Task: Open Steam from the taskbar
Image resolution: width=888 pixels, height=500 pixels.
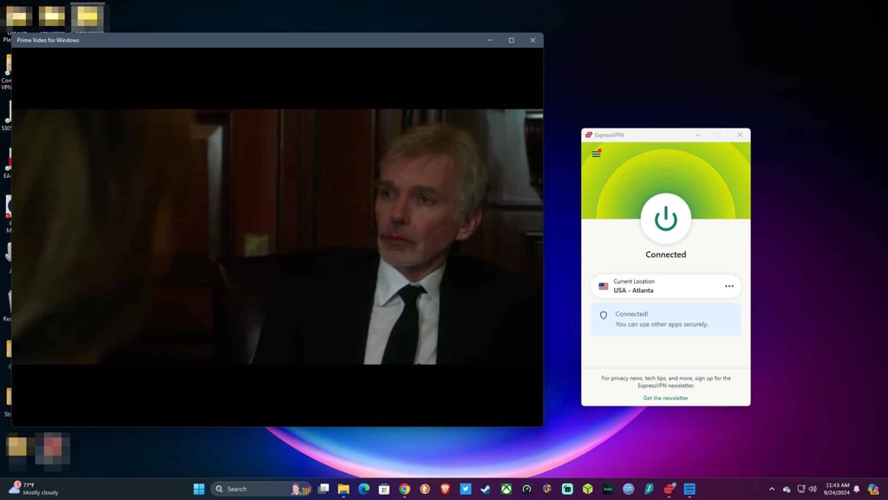Action: [x=486, y=489]
